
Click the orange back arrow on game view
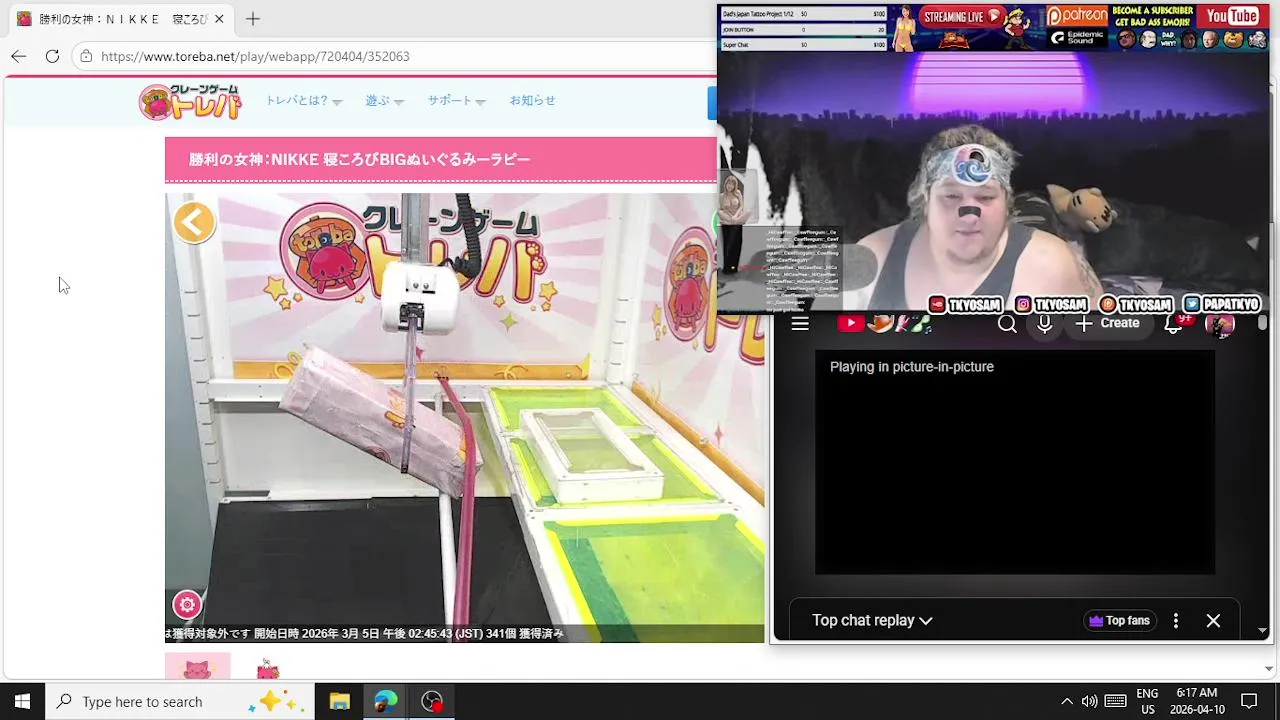coord(194,222)
